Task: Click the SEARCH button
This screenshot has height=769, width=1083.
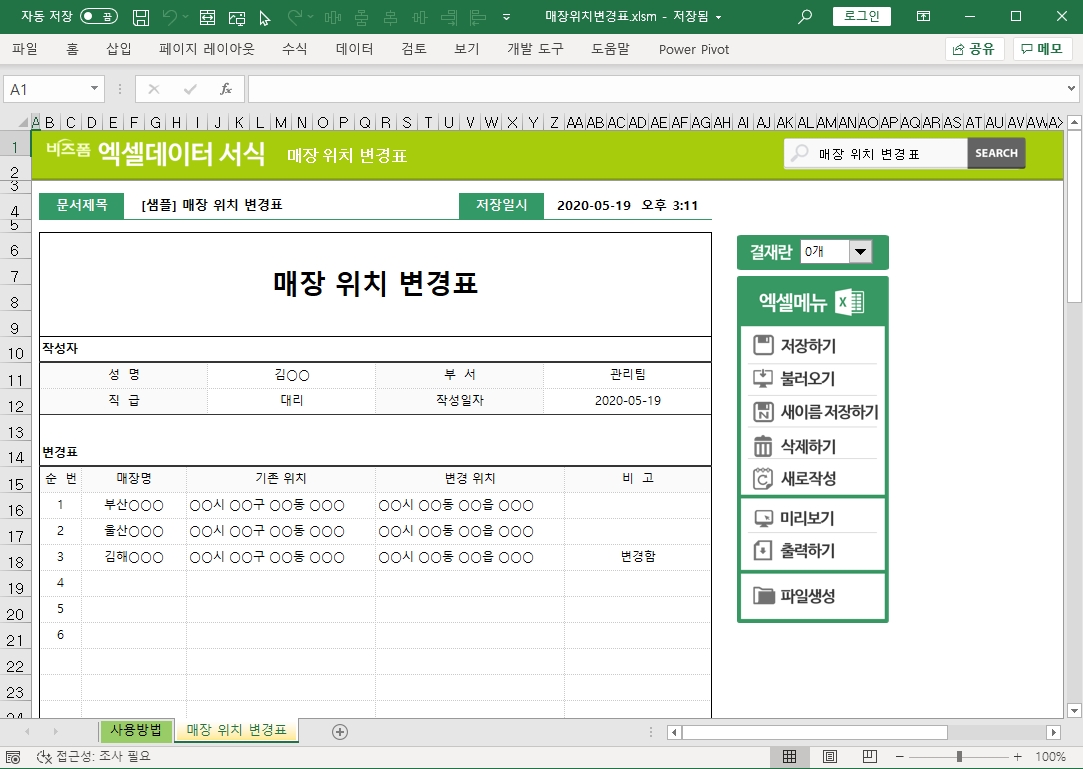Action: (996, 153)
